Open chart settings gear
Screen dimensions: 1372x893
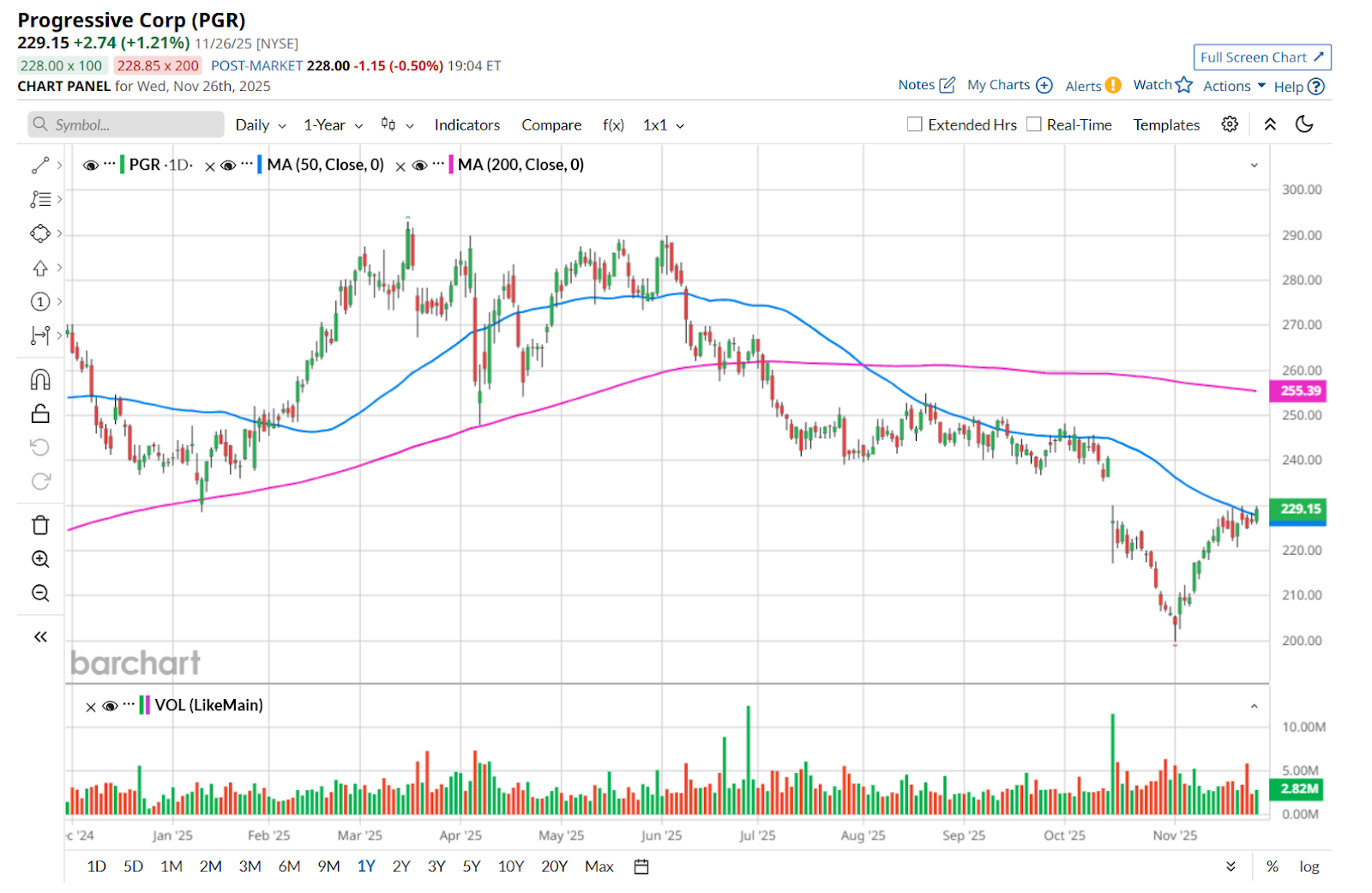1230,124
